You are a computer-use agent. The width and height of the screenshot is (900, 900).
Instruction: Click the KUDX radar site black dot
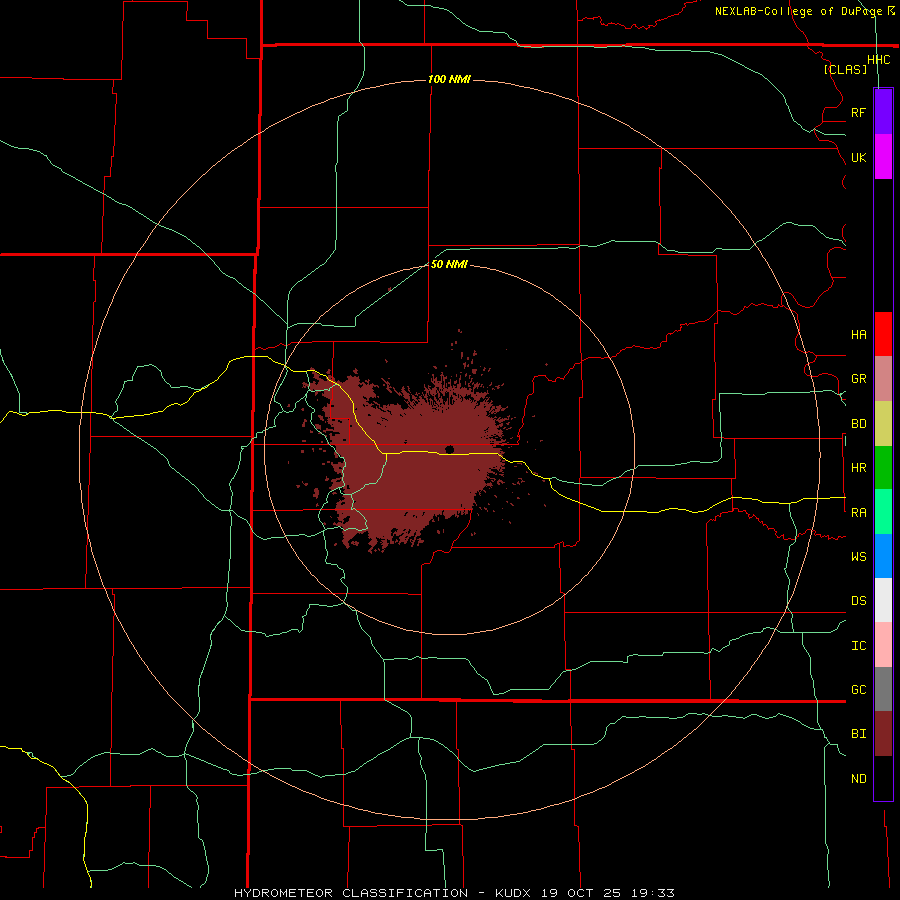click(449, 449)
